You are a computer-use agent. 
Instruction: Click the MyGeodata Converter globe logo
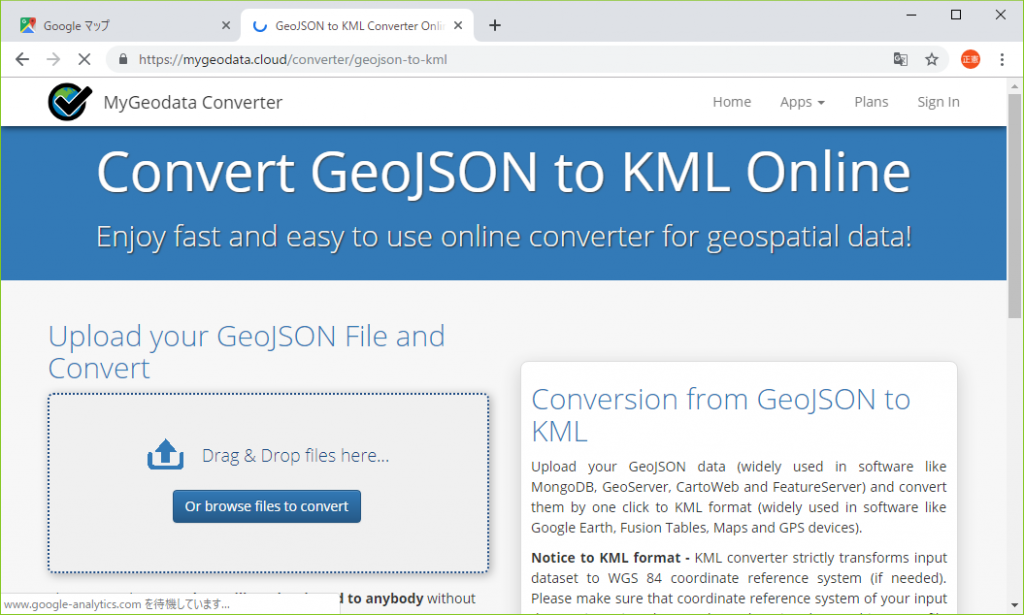click(x=68, y=102)
